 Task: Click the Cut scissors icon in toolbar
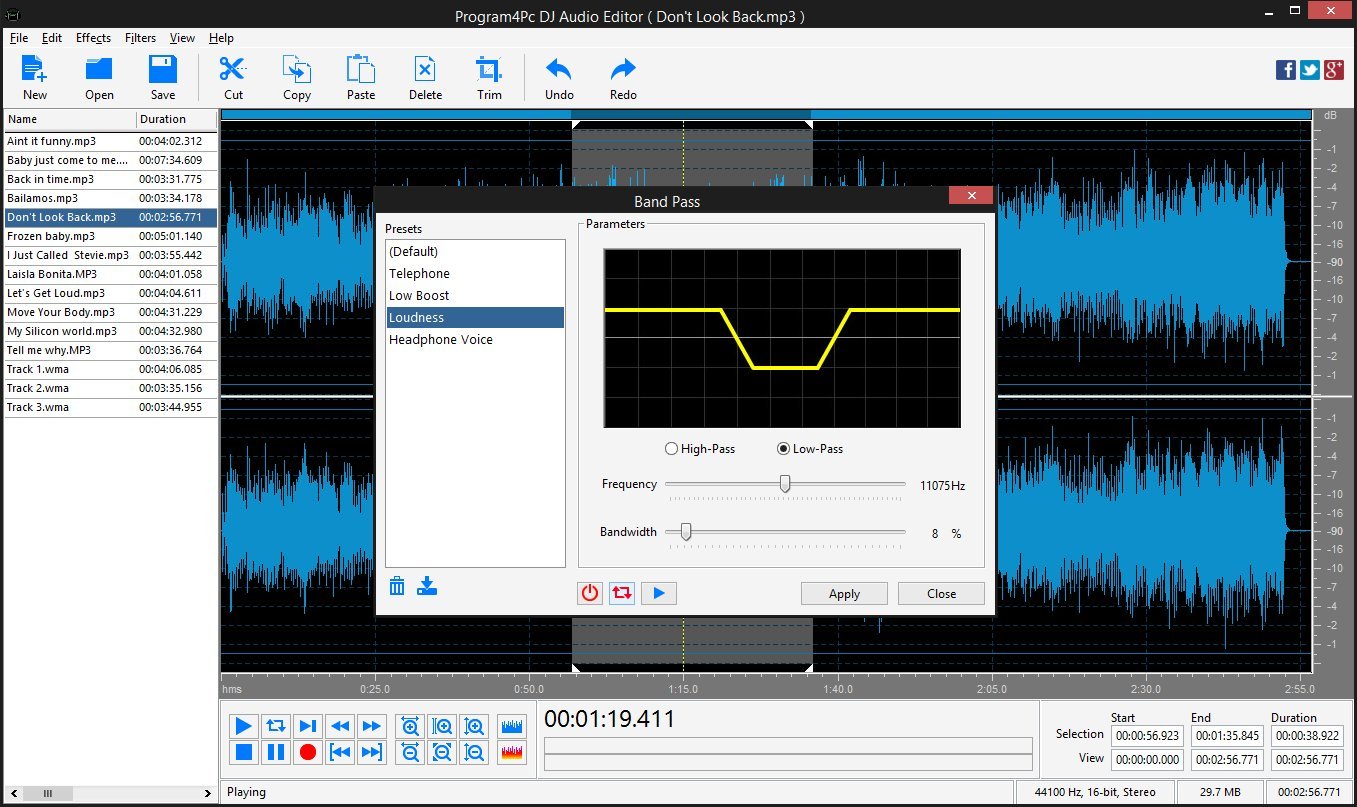233,70
